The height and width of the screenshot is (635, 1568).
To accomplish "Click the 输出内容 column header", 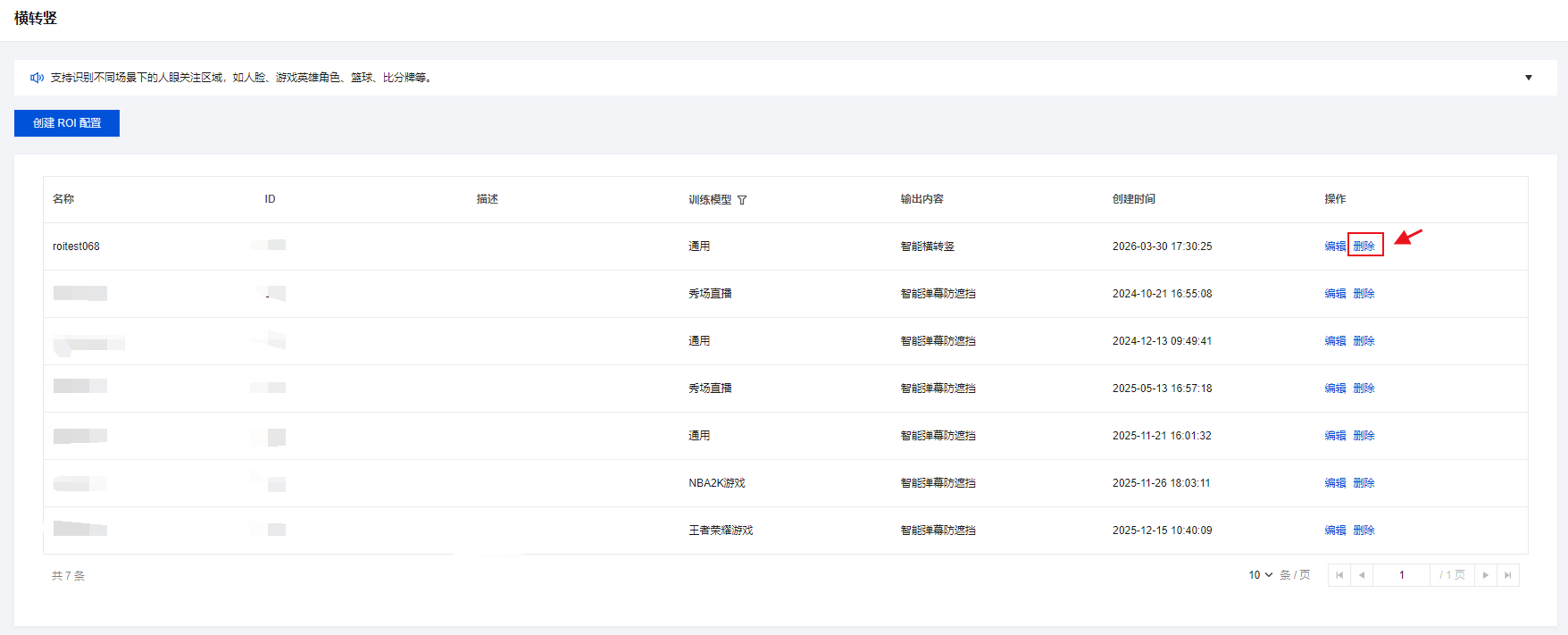I will coord(922,199).
